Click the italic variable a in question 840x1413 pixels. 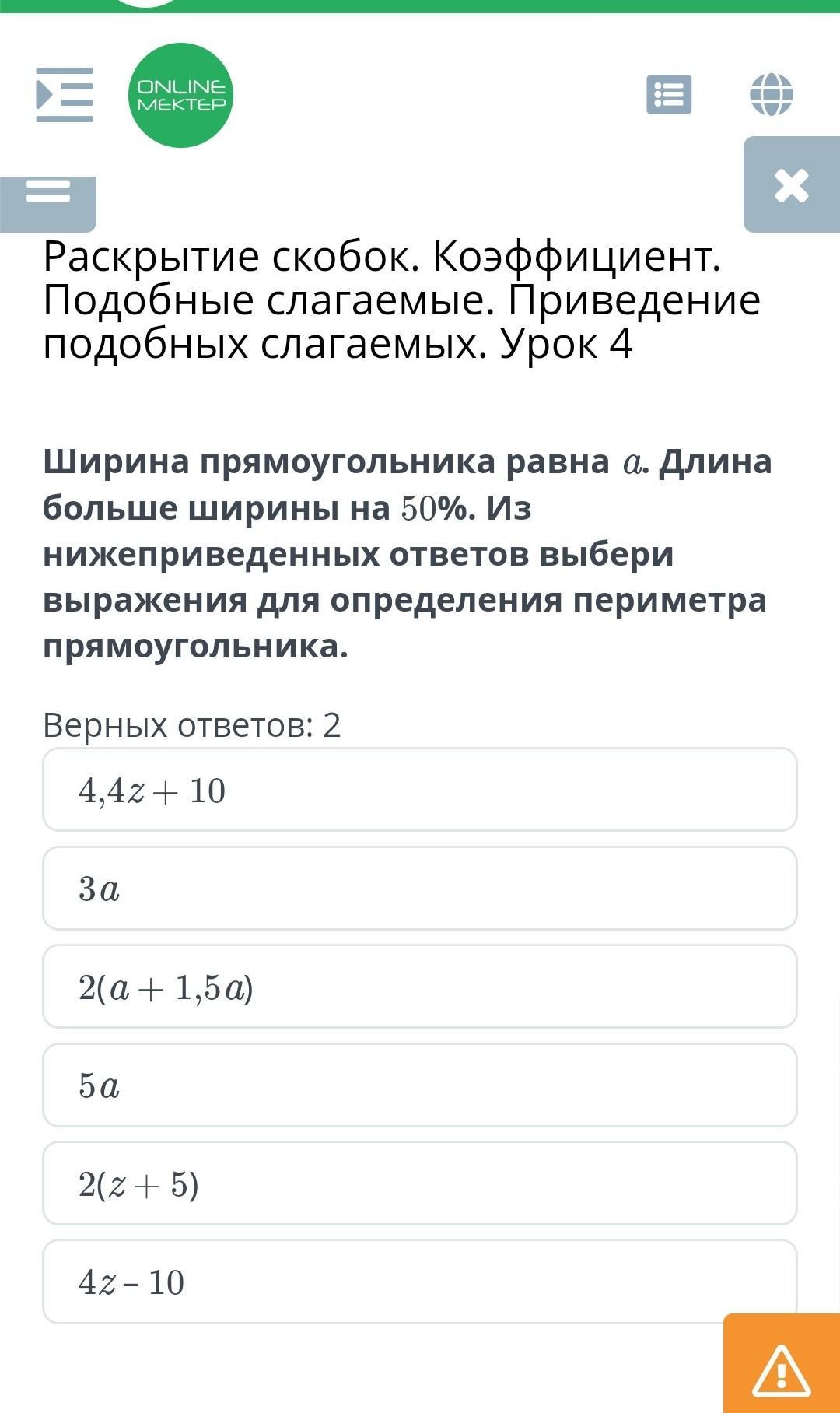[633, 463]
